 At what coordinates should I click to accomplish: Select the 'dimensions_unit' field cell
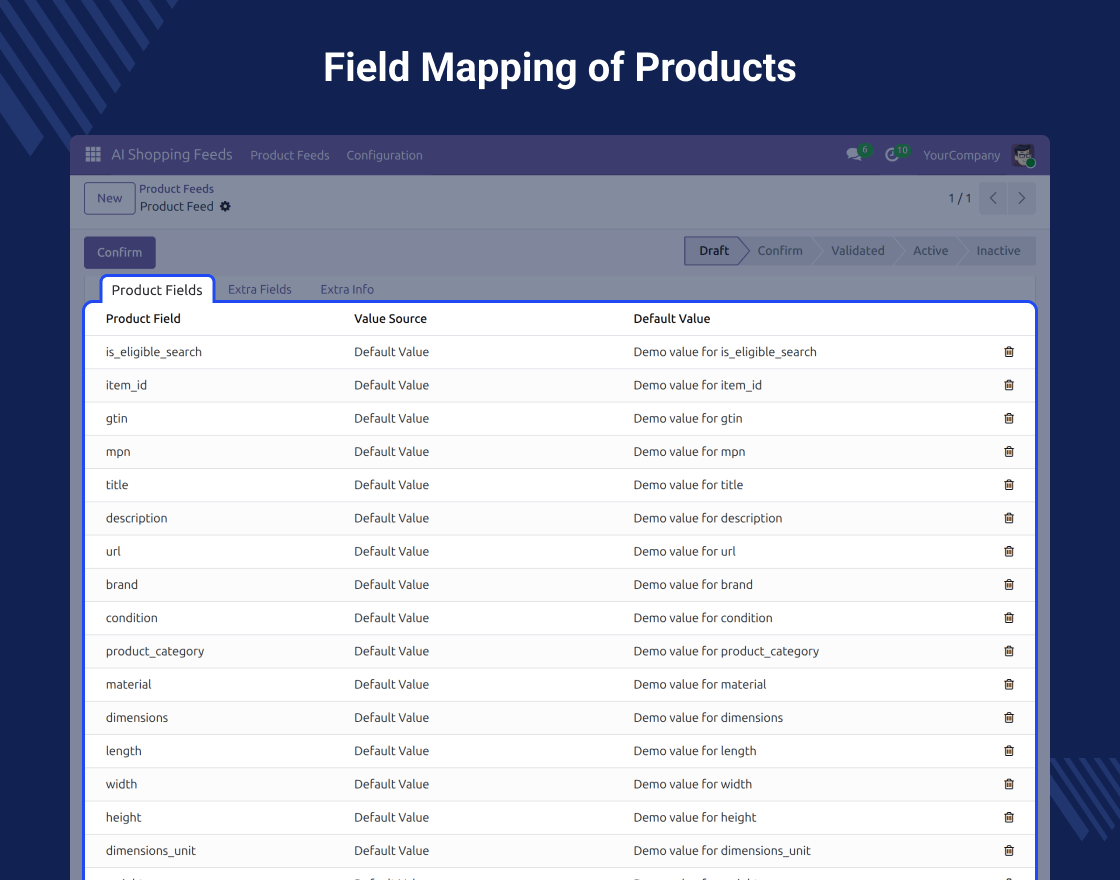click(150, 850)
